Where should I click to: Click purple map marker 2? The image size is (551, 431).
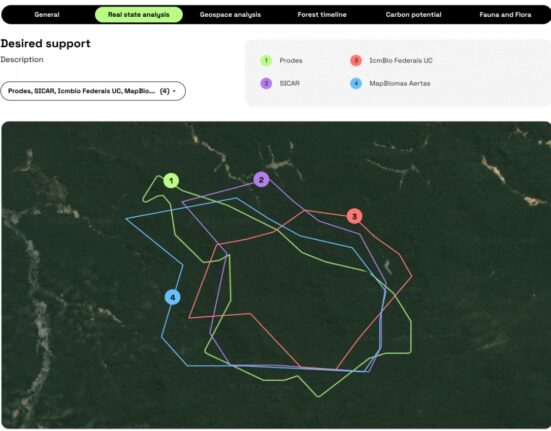point(261,180)
